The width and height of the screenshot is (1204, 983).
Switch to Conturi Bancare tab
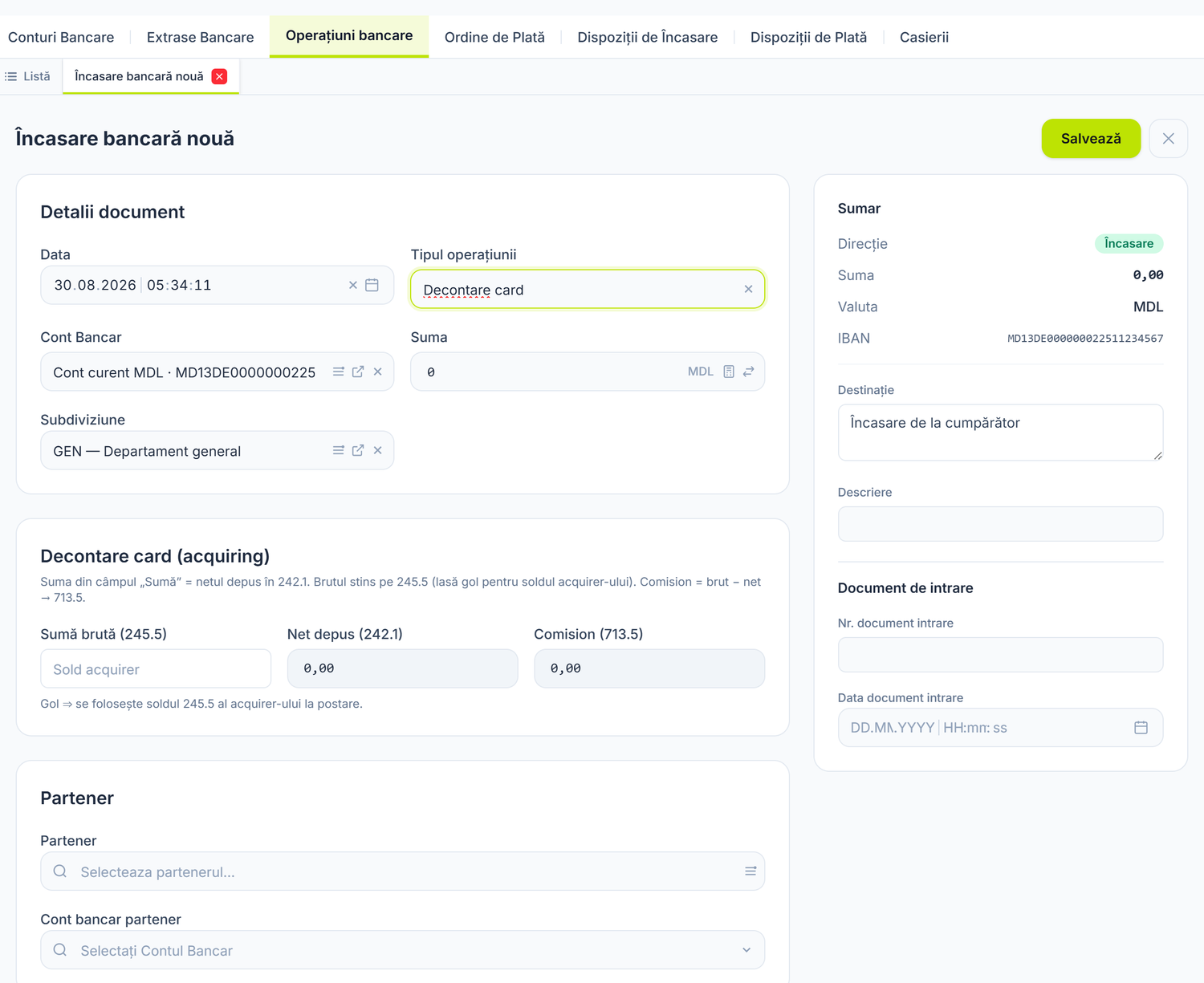coord(61,37)
